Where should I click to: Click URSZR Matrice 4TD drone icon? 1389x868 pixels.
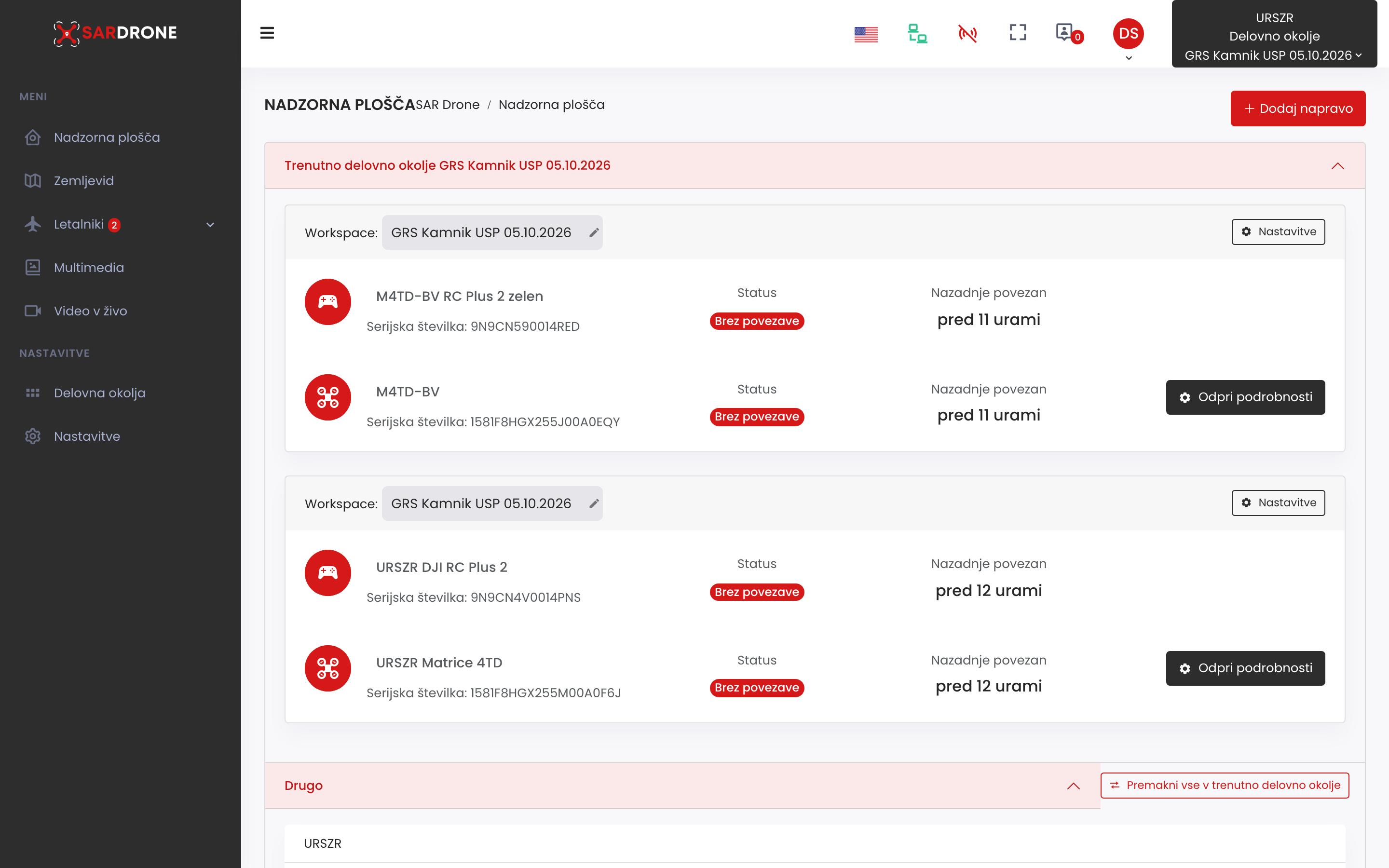(x=328, y=668)
